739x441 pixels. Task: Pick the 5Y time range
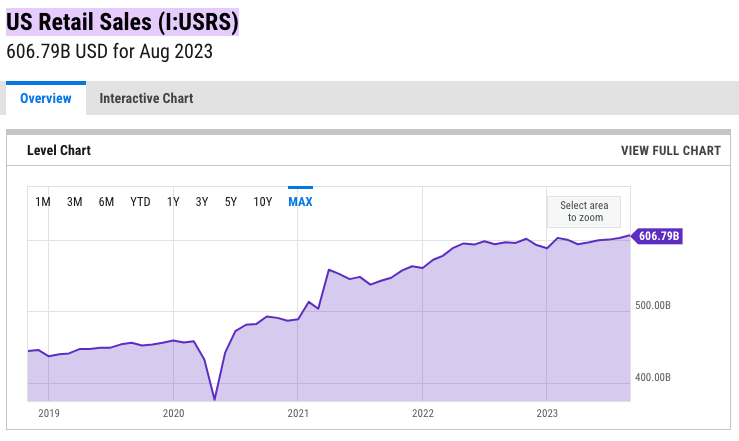coord(231,202)
